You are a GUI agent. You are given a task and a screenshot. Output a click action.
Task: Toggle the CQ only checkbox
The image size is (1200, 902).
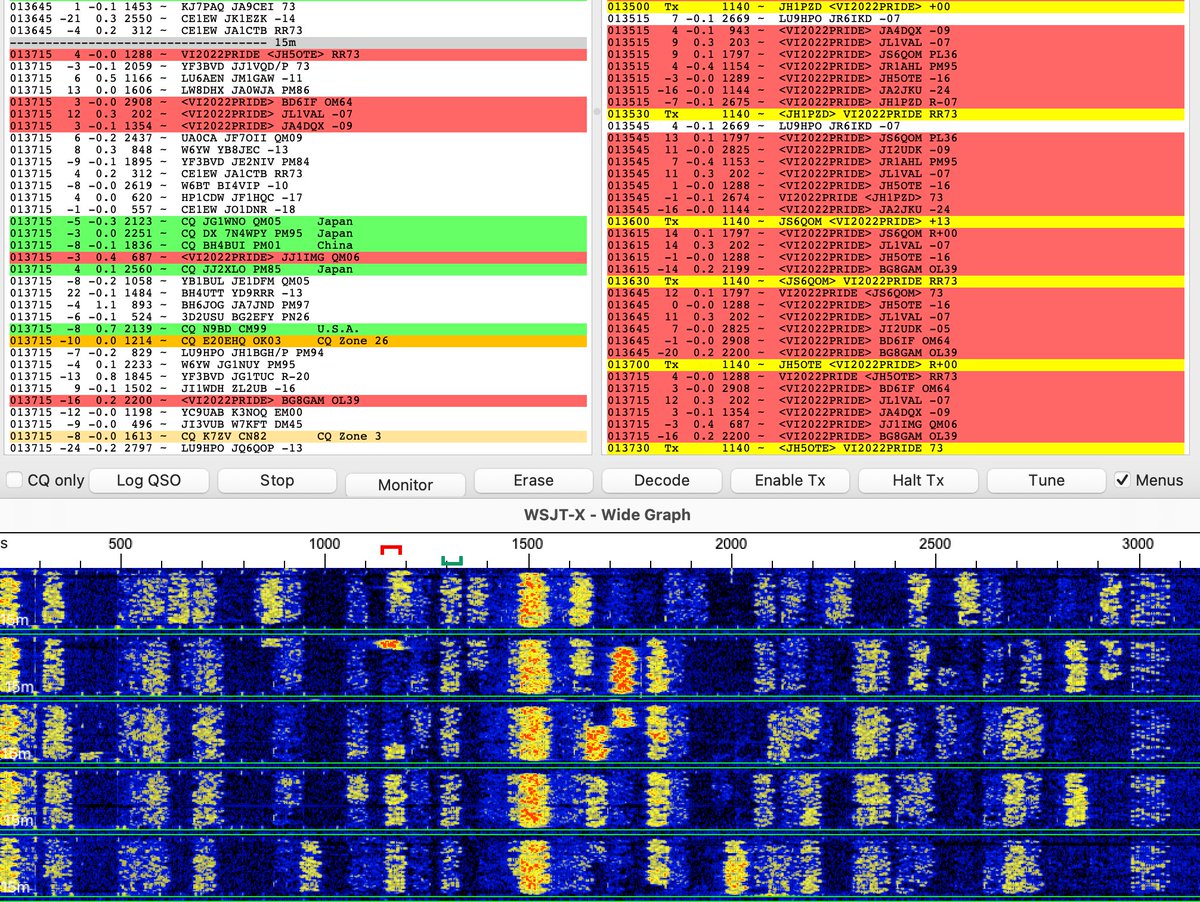coord(14,481)
